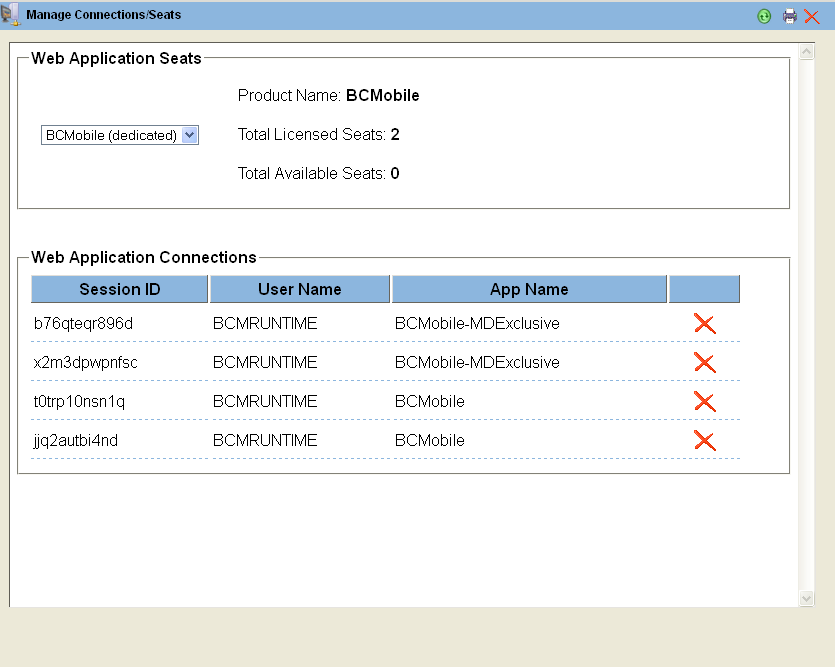Sort by the User Name column header
The image size is (835, 667).
(x=300, y=289)
